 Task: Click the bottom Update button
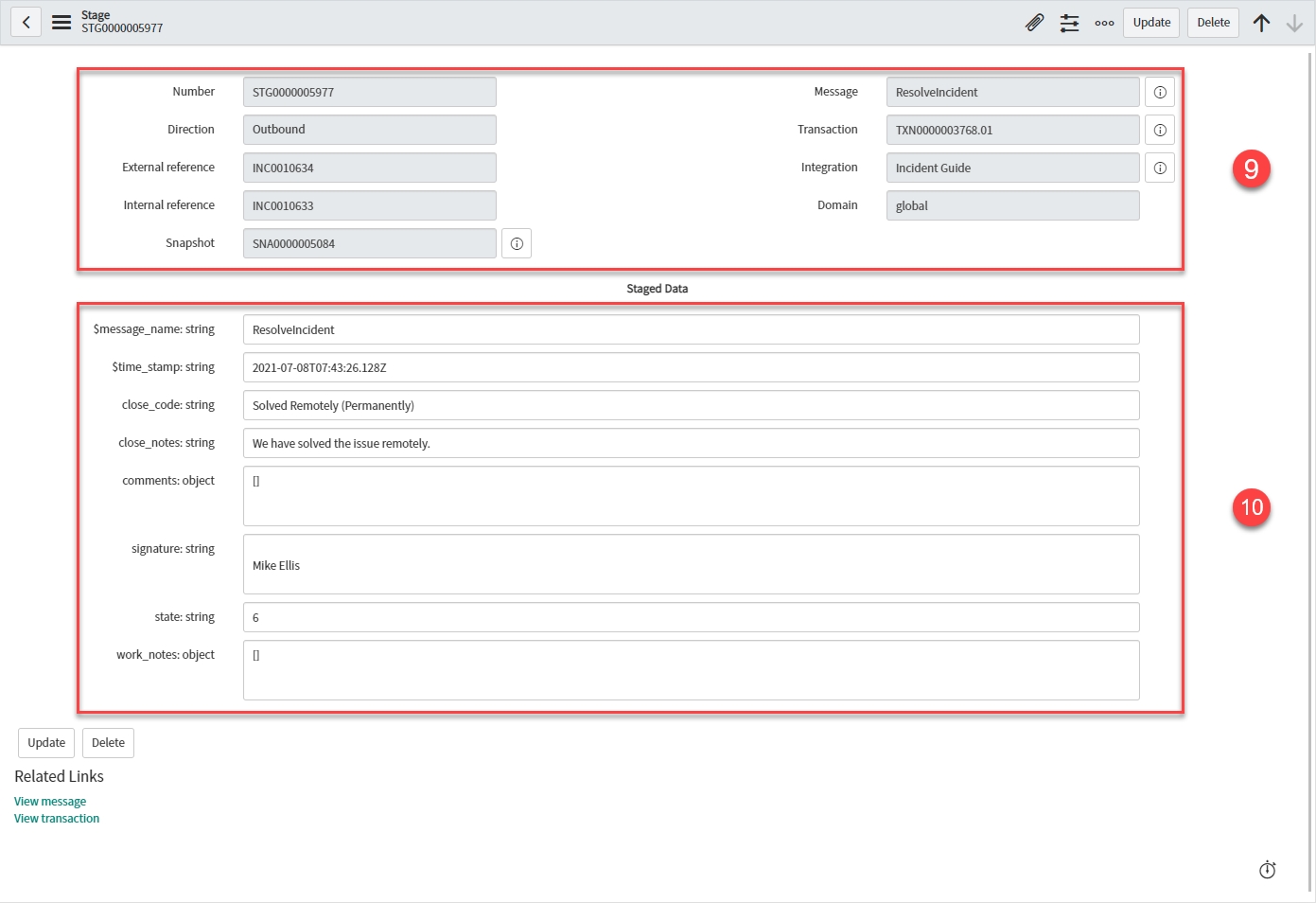coord(46,743)
